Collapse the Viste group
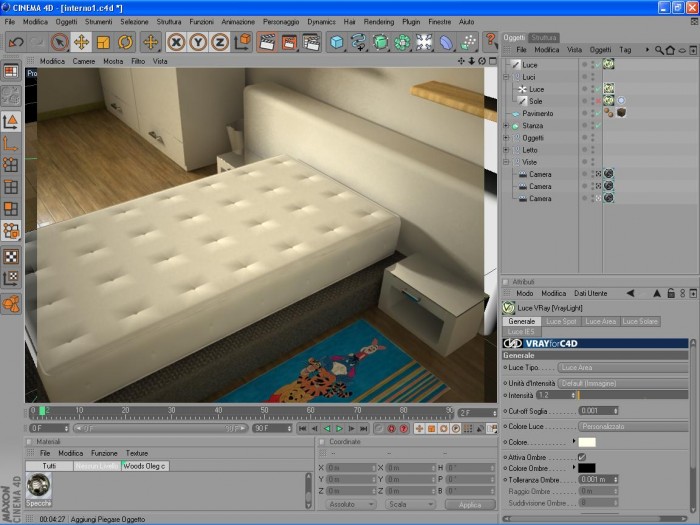700x525 pixels. click(x=506, y=162)
